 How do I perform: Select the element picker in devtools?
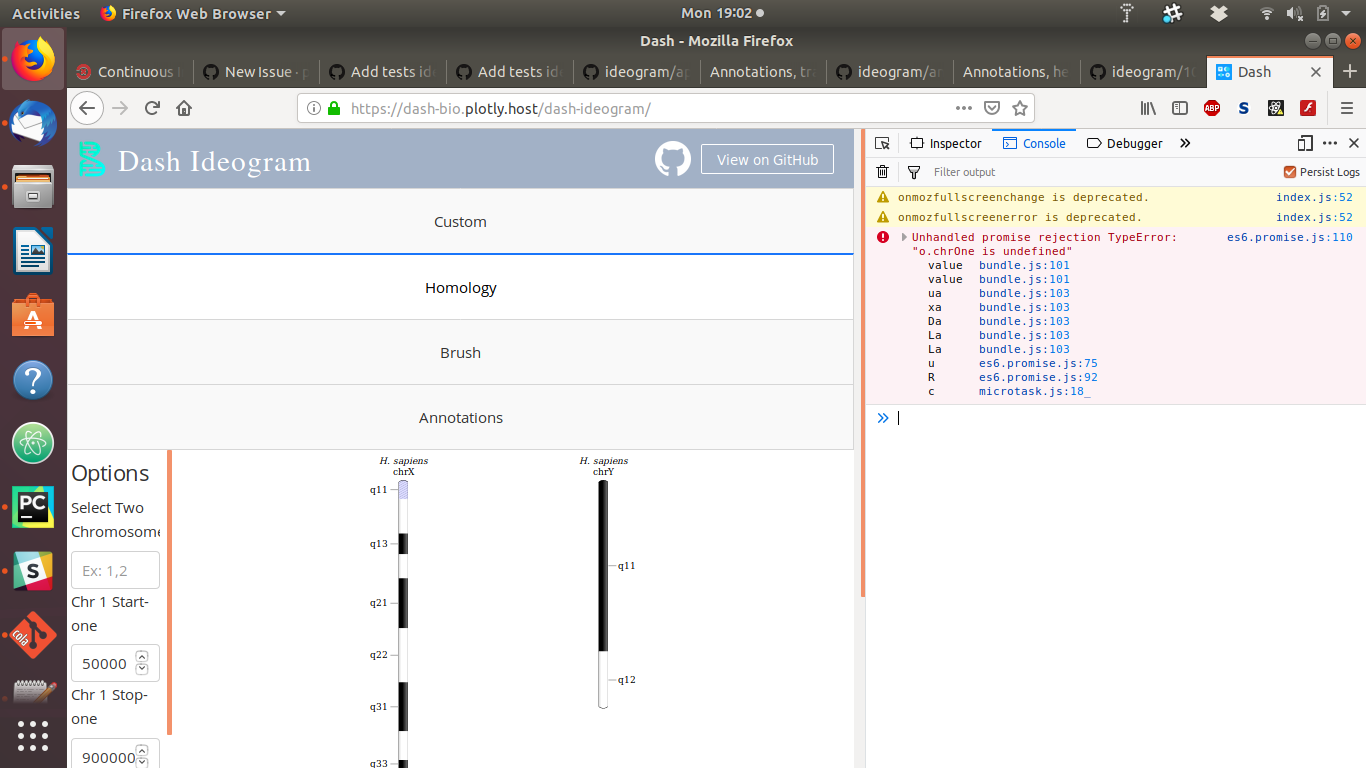883,143
